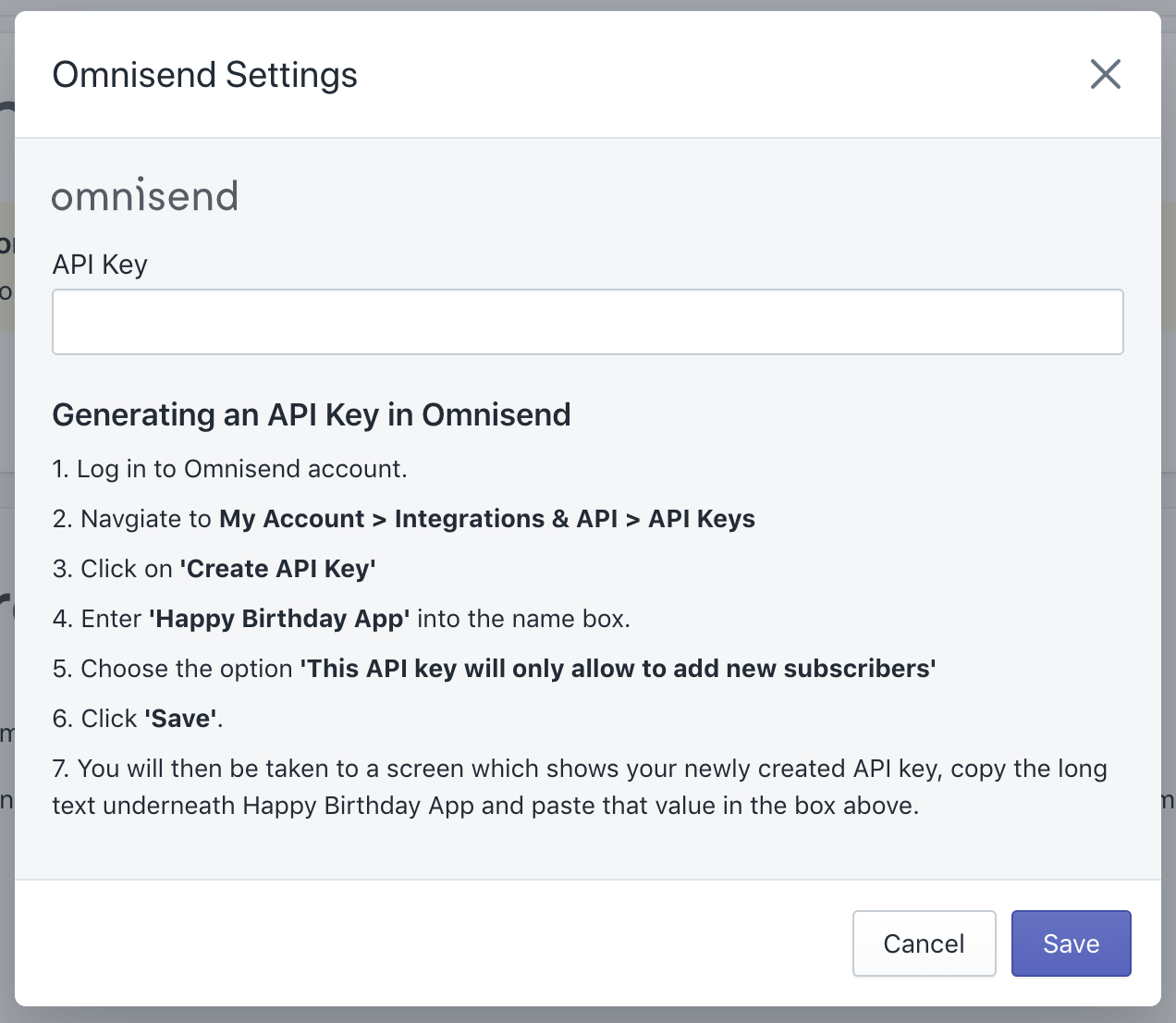Click 'into the name box' text in step 4
The image size is (1176, 1023).
(x=523, y=619)
